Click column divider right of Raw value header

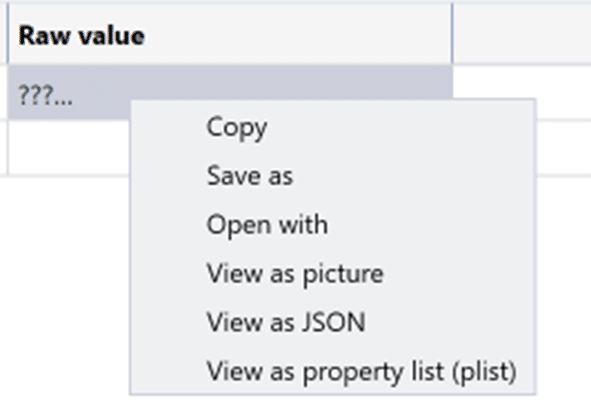452,34
